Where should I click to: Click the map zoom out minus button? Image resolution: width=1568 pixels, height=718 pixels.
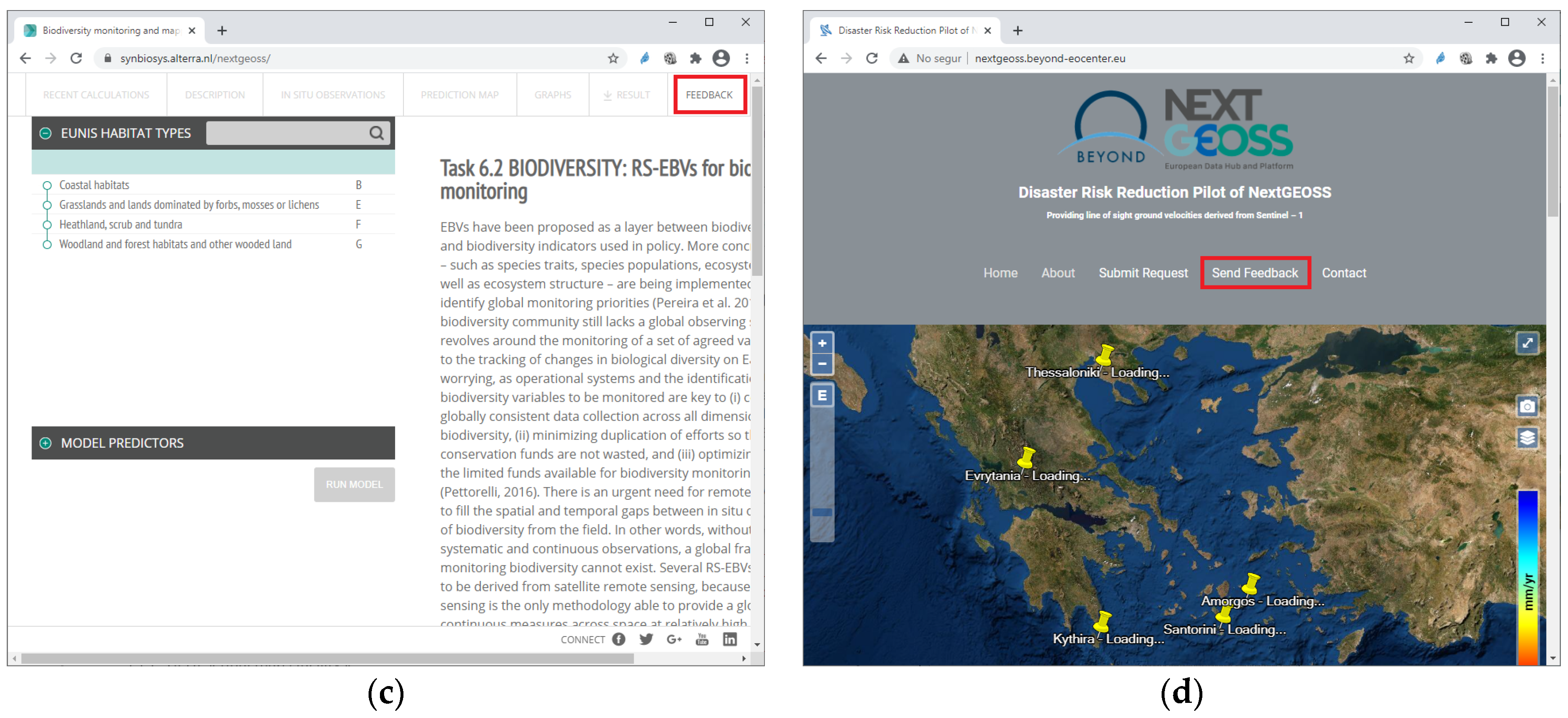(822, 364)
